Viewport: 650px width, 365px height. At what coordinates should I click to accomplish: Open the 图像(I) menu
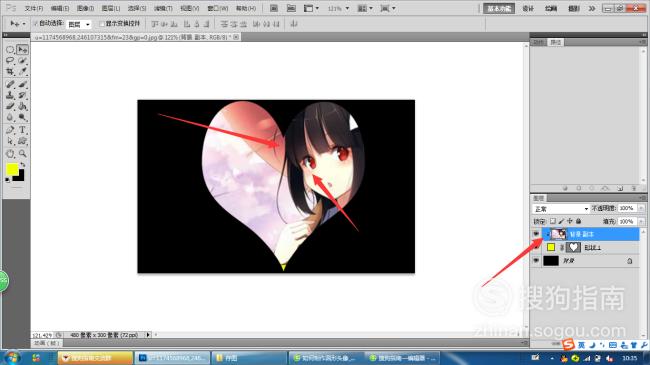click(85, 8)
